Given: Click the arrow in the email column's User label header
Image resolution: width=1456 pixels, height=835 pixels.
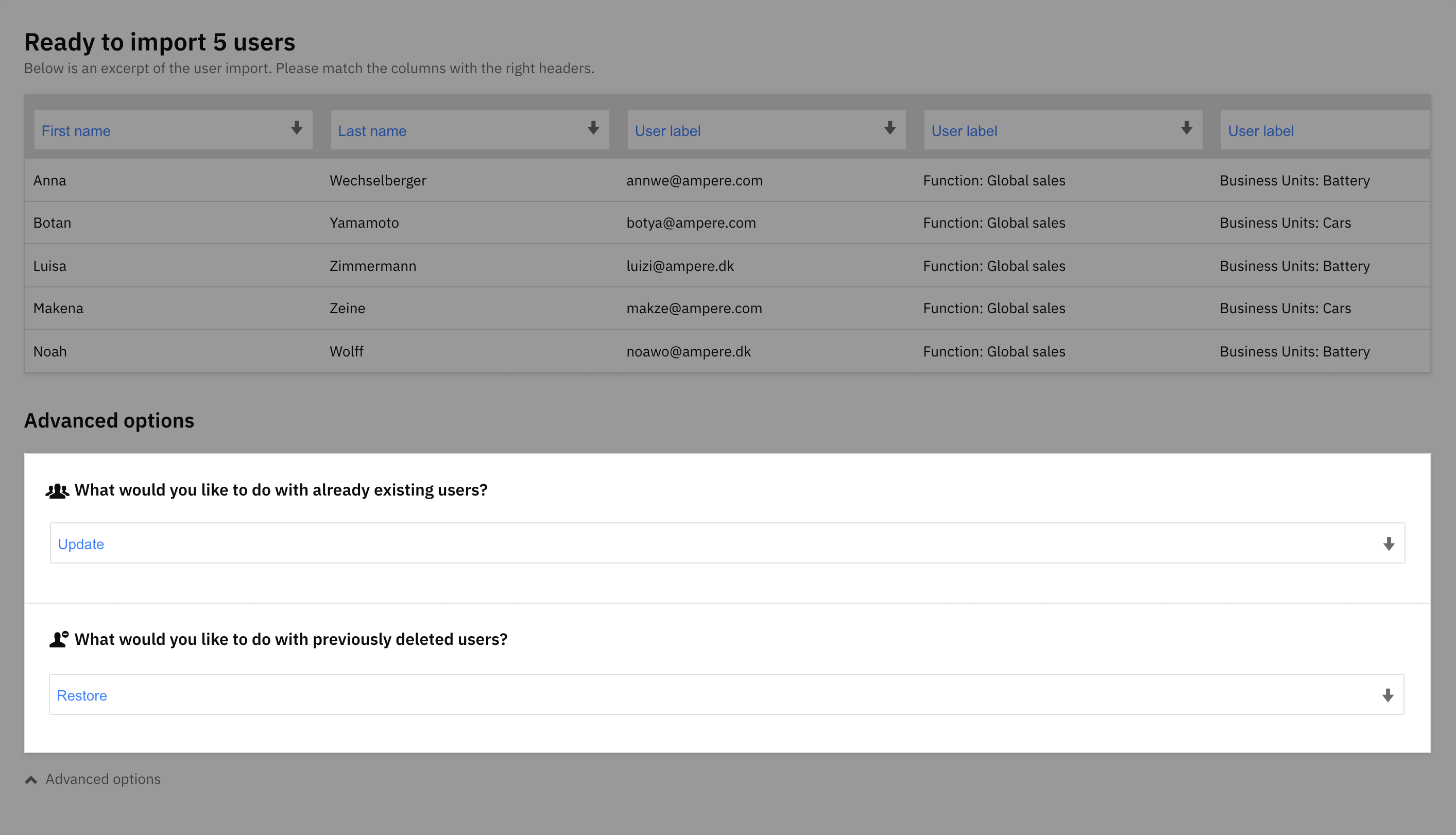Looking at the screenshot, I should (889, 128).
